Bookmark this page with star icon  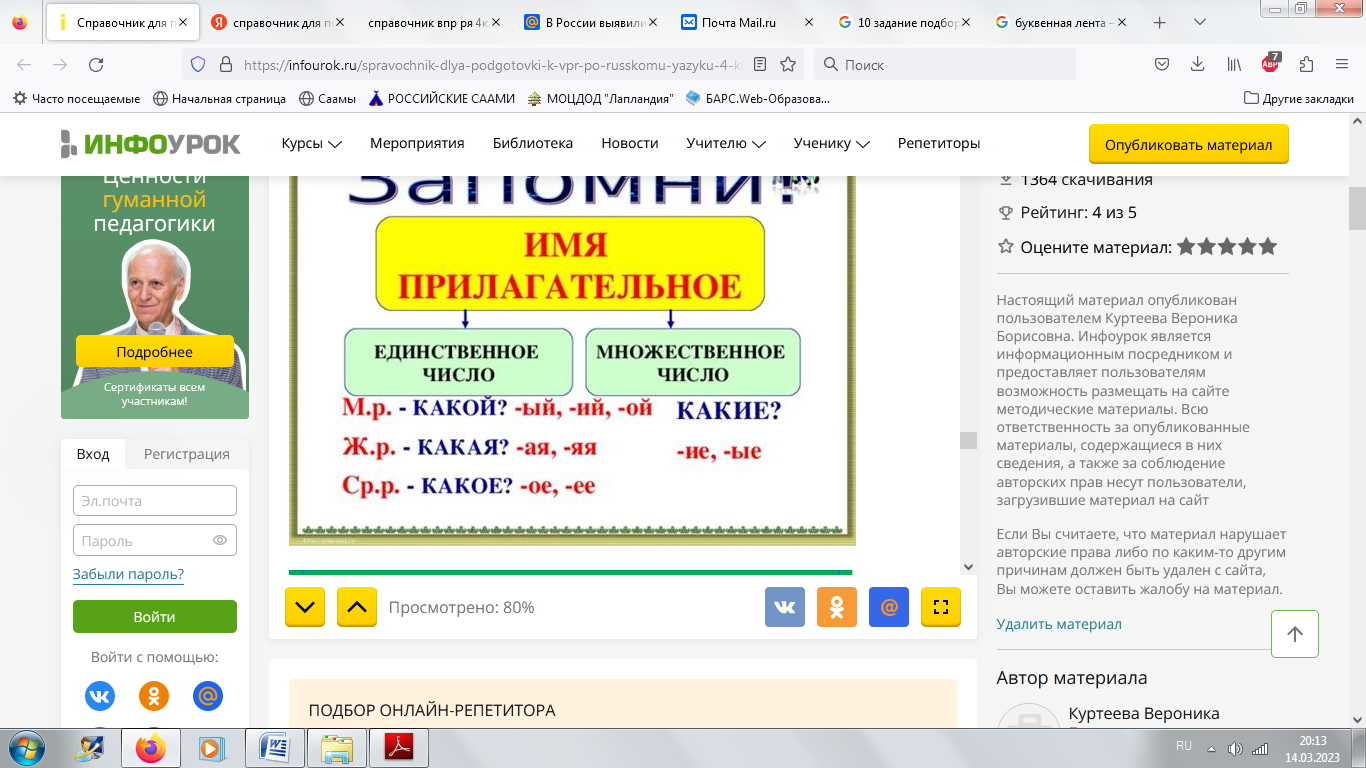coord(788,64)
